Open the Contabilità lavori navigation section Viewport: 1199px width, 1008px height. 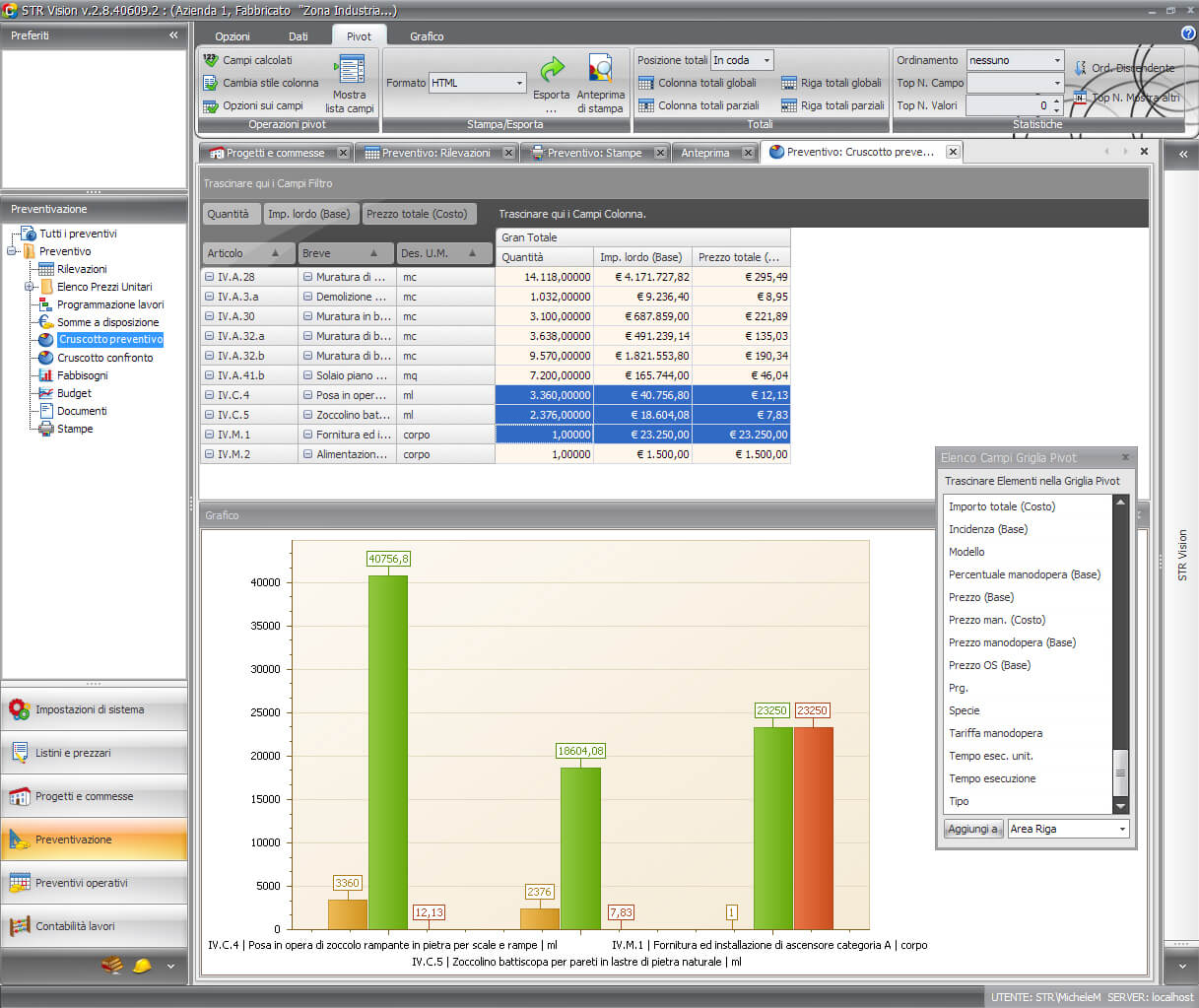[75, 926]
